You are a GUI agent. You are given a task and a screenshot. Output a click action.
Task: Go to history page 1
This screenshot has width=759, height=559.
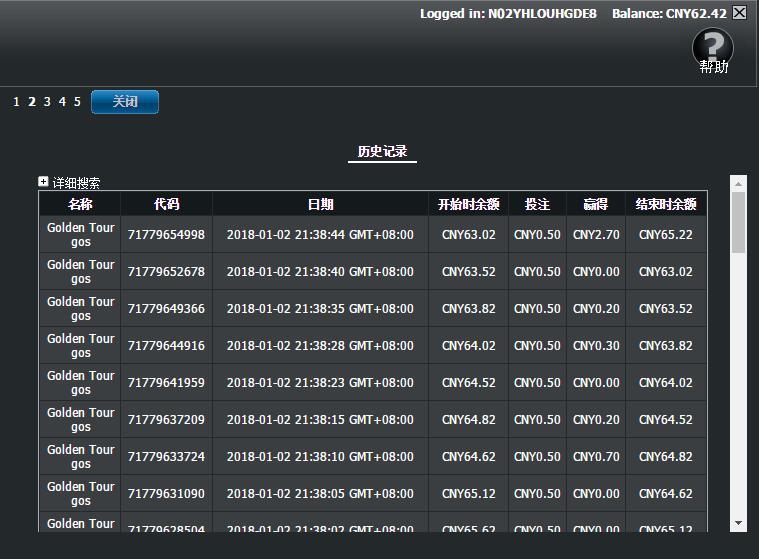coord(16,102)
